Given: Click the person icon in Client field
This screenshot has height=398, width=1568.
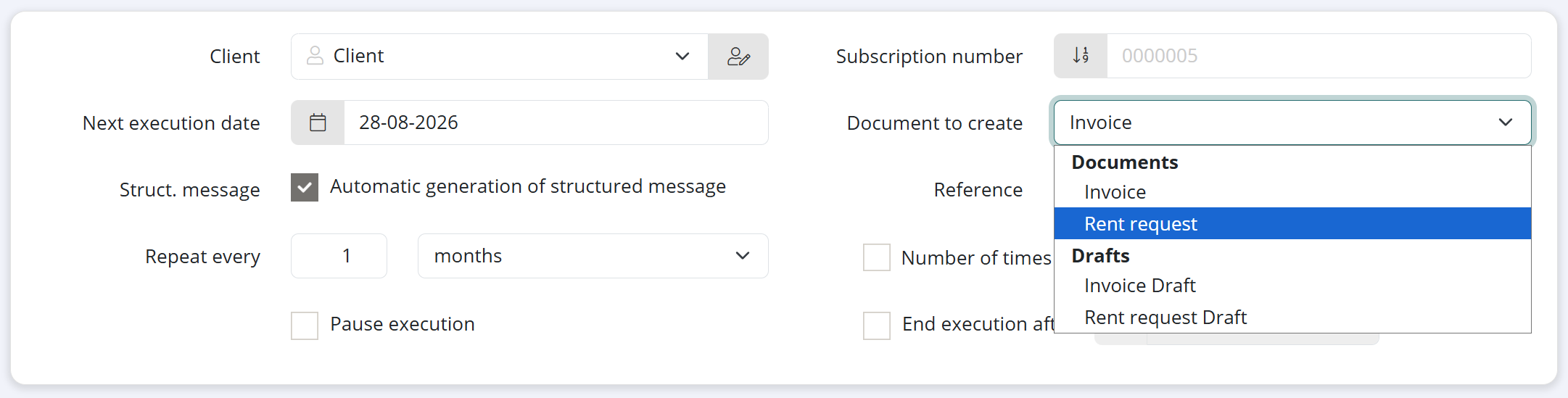Looking at the screenshot, I should tap(315, 56).
